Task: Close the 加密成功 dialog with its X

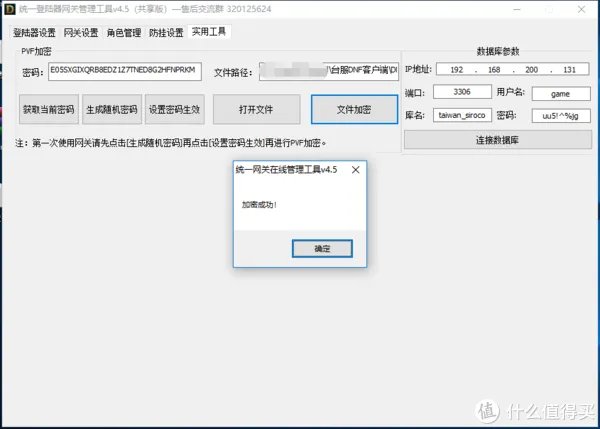Action: (355, 170)
